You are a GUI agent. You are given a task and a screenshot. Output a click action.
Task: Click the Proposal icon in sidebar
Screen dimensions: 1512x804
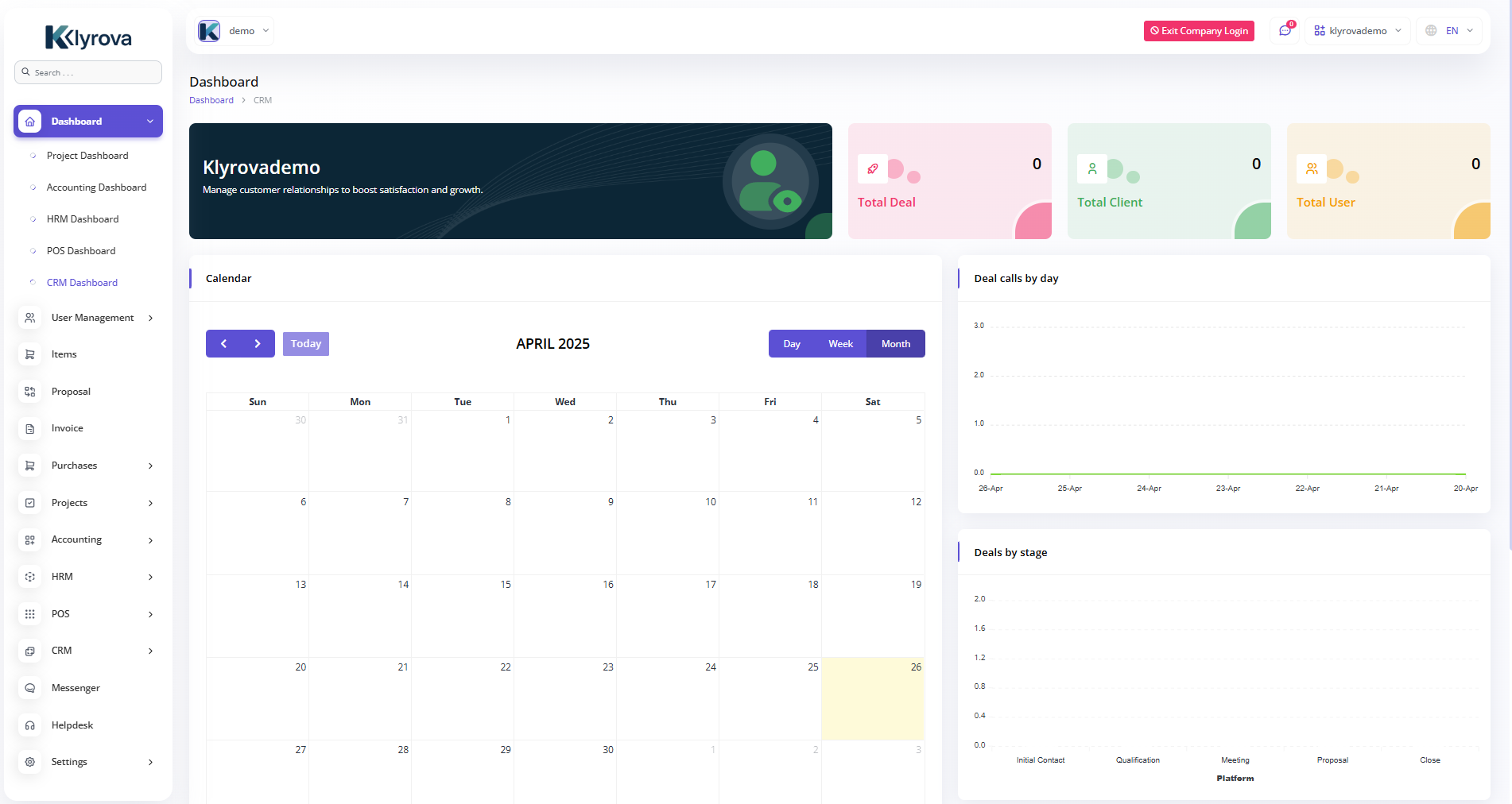click(30, 392)
